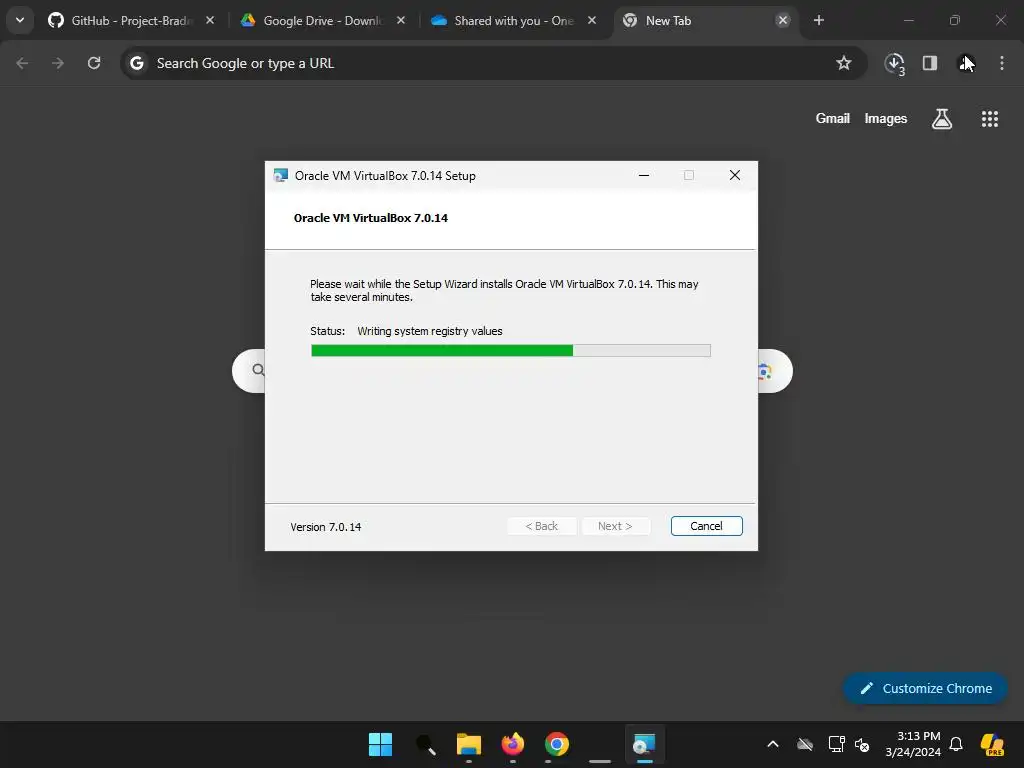
Task: Click the Customize Chrome button
Action: 925,688
